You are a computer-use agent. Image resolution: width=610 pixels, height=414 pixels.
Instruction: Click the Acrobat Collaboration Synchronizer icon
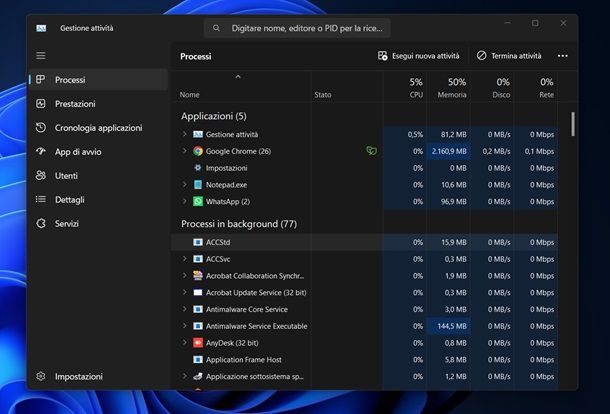coord(198,275)
